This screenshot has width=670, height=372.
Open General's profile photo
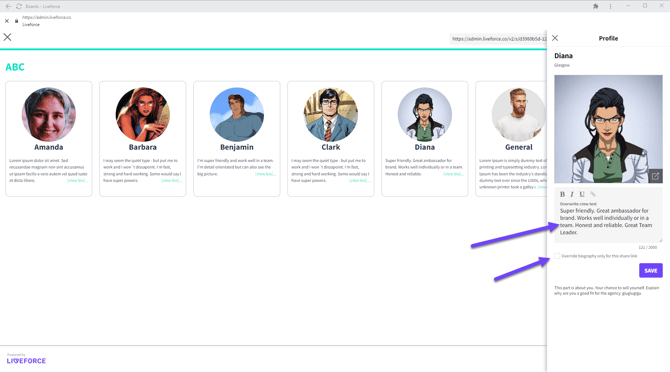tap(519, 114)
